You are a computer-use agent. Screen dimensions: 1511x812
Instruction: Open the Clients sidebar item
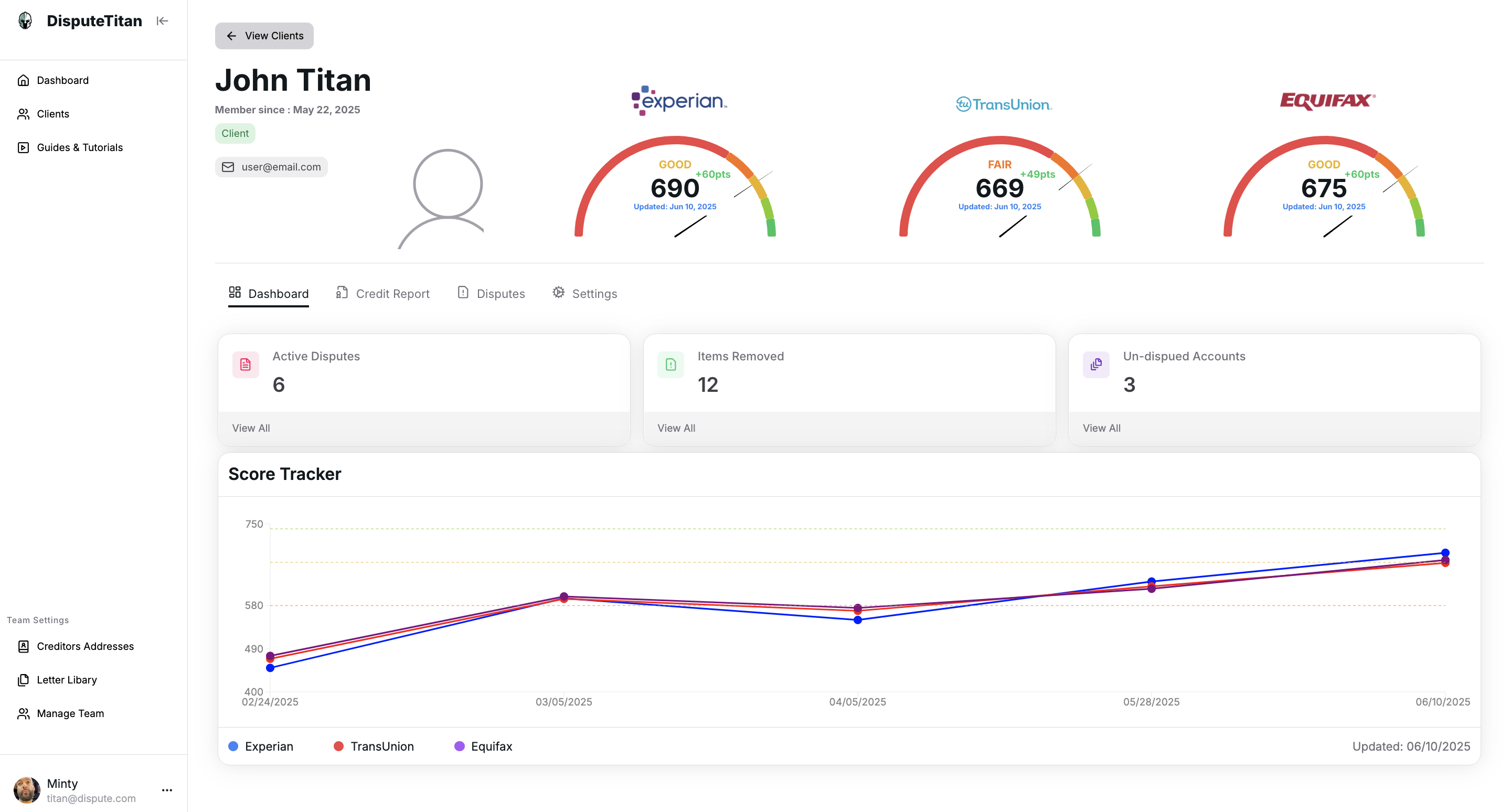[94, 114]
